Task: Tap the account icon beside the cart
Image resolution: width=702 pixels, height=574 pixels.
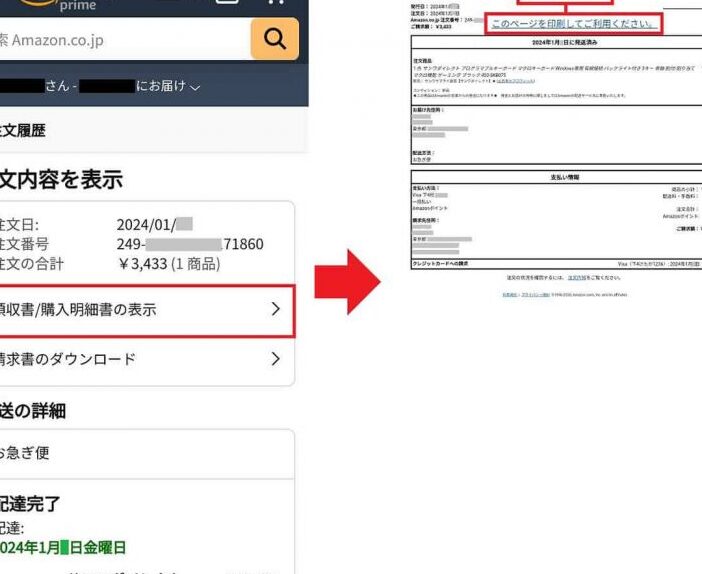Action: click(228, 3)
